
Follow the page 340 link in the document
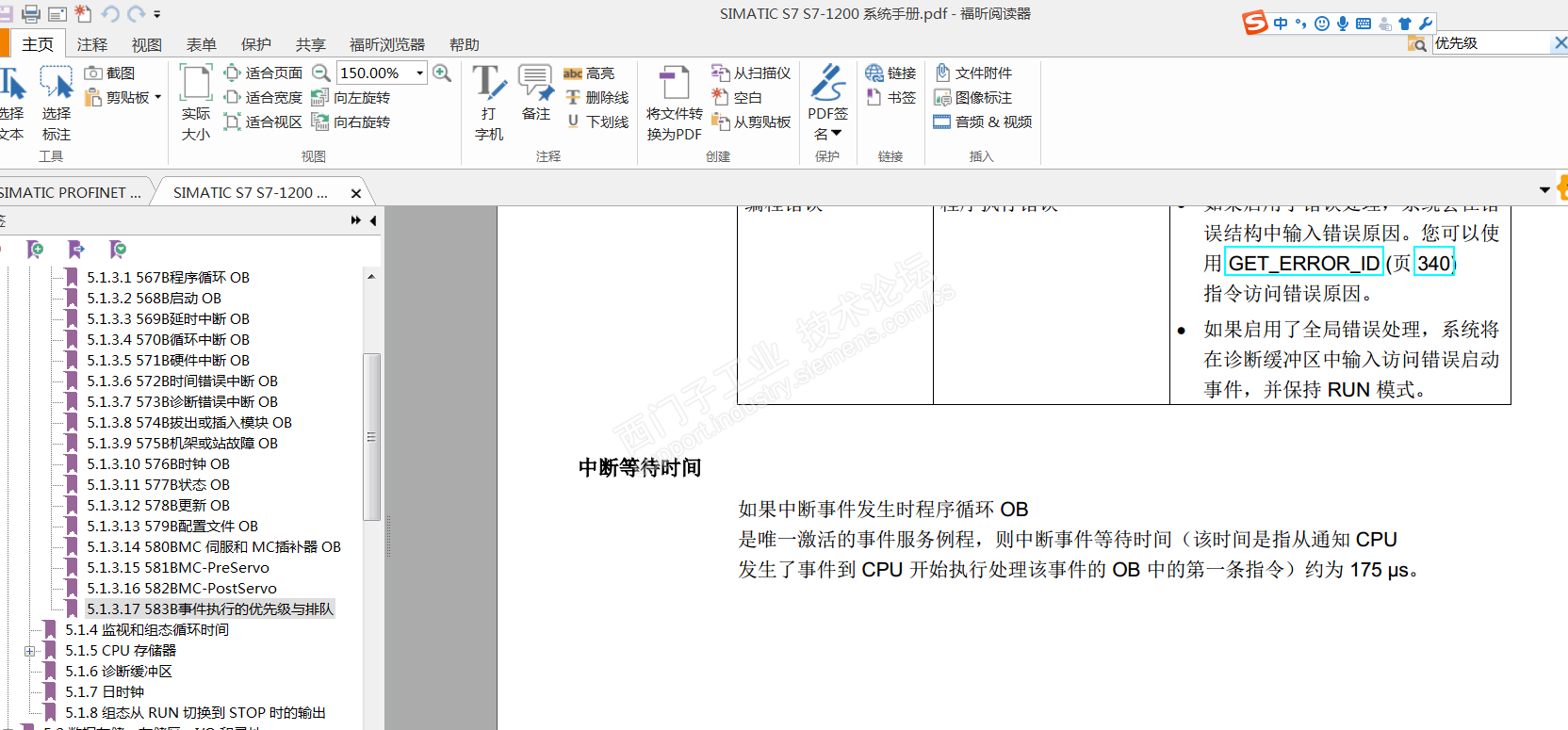click(x=1433, y=263)
